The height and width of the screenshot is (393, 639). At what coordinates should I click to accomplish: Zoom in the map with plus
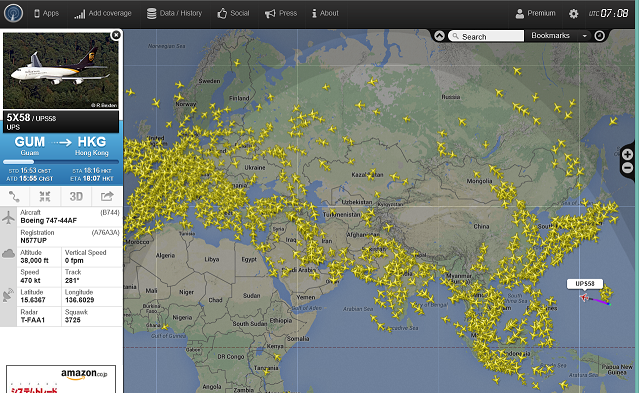(x=627, y=155)
